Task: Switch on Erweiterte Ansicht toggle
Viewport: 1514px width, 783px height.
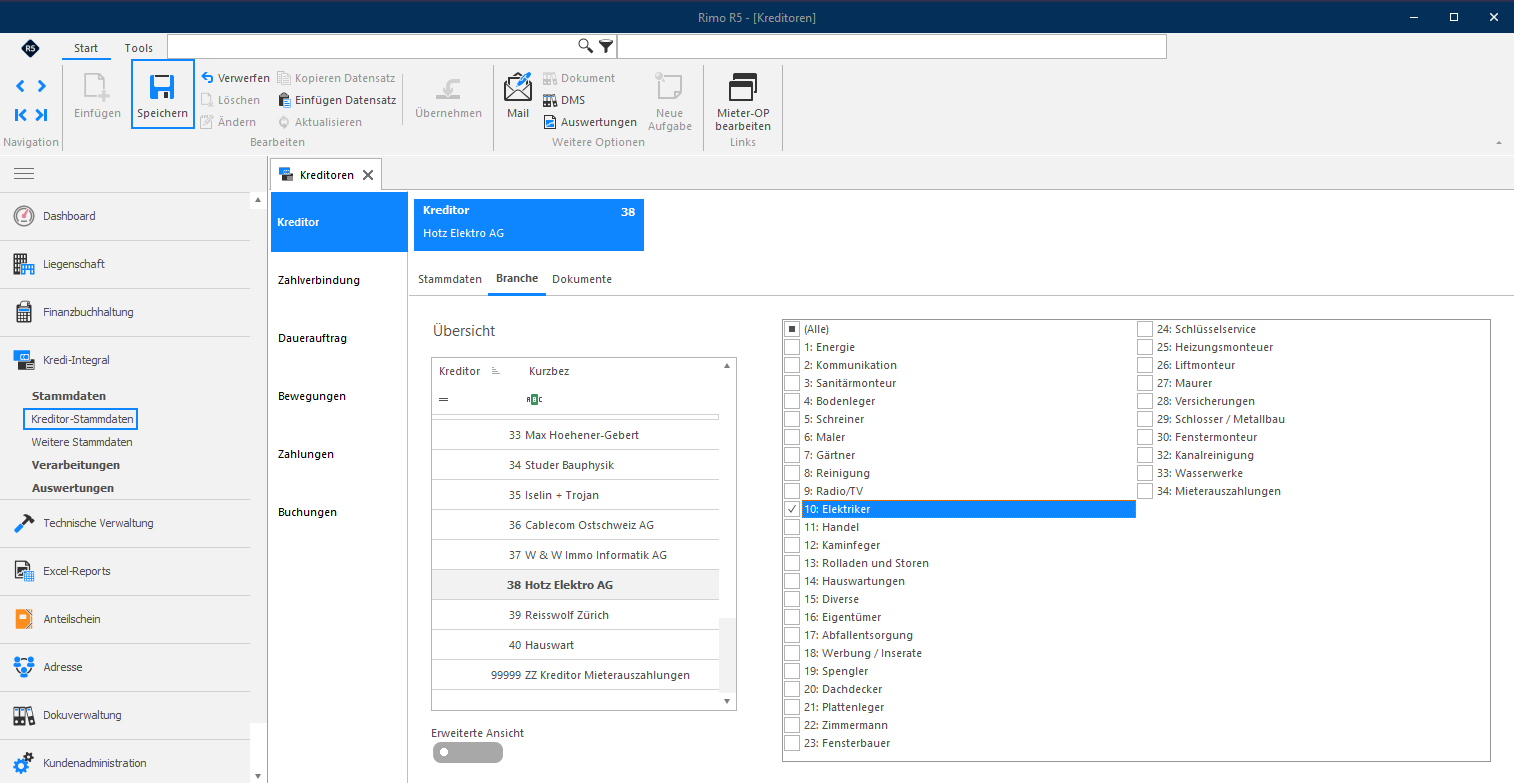Action: (x=468, y=753)
